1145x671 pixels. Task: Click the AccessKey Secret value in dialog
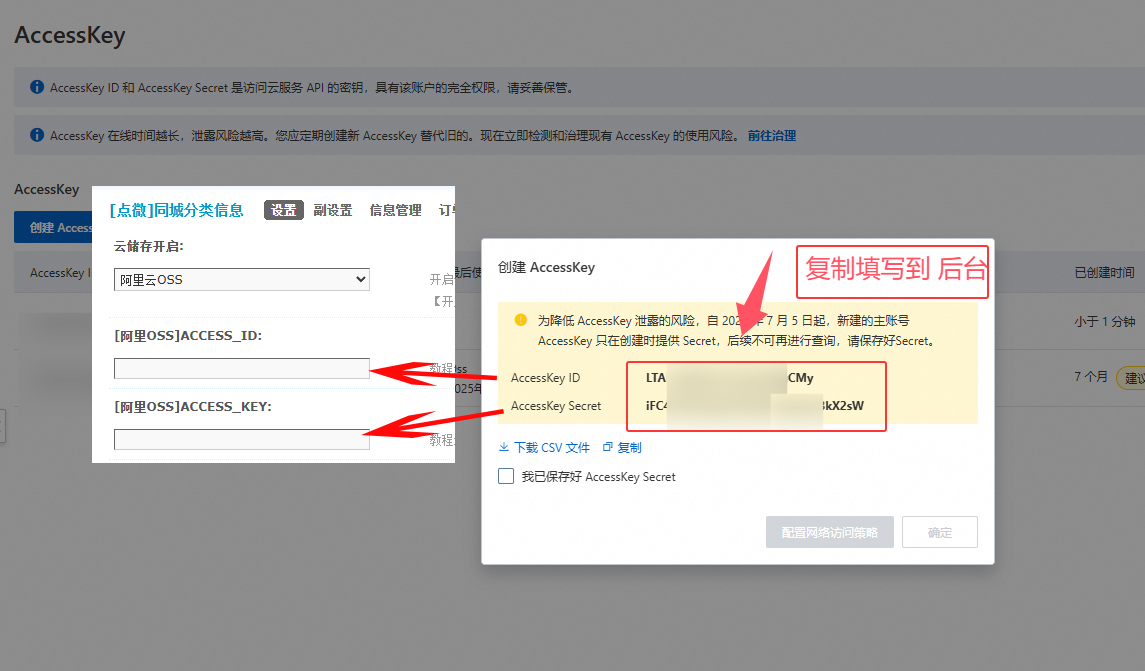754,405
